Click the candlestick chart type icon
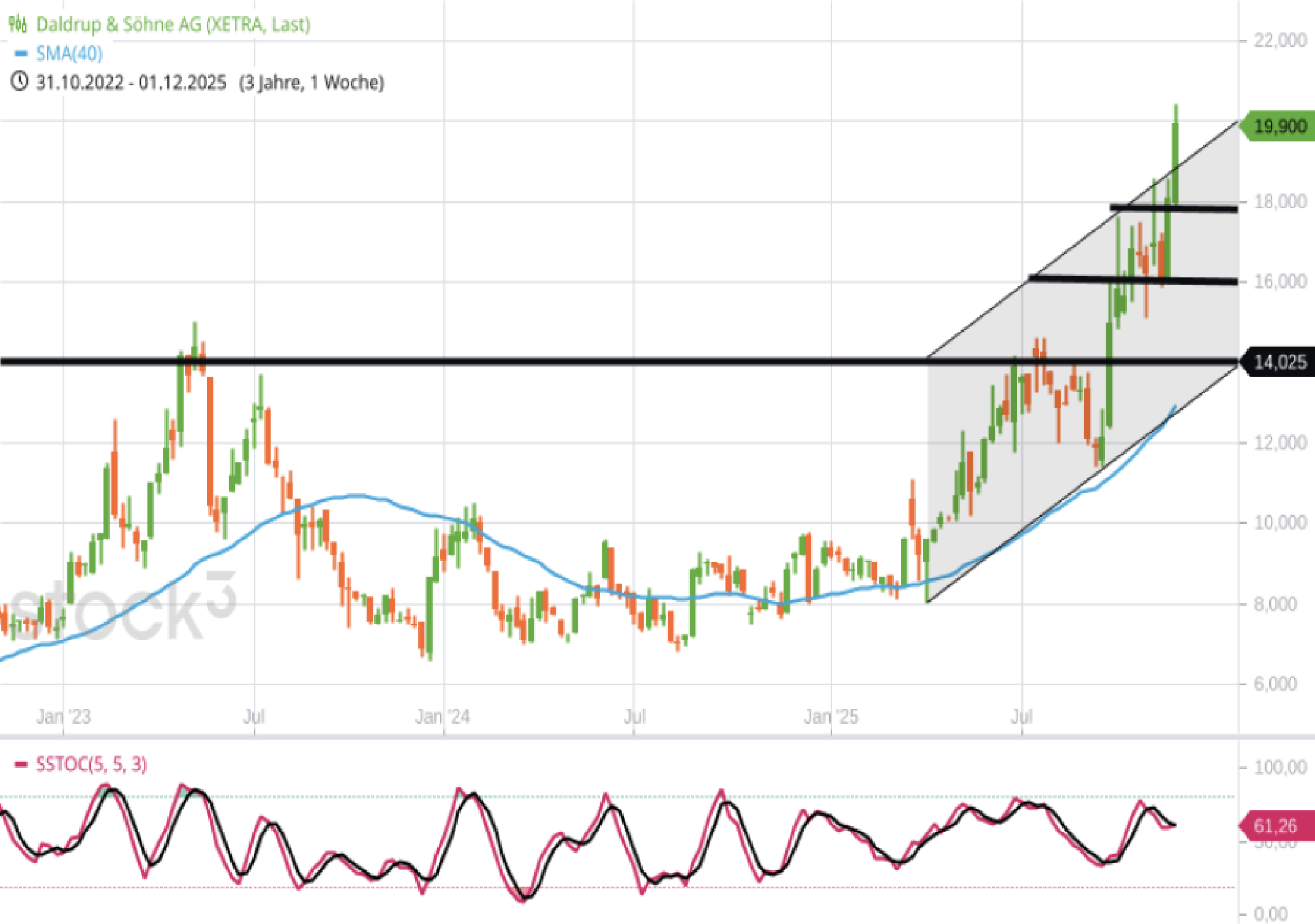Viewport: 1315px width, 924px height. pyautogui.click(x=18, y=24)
